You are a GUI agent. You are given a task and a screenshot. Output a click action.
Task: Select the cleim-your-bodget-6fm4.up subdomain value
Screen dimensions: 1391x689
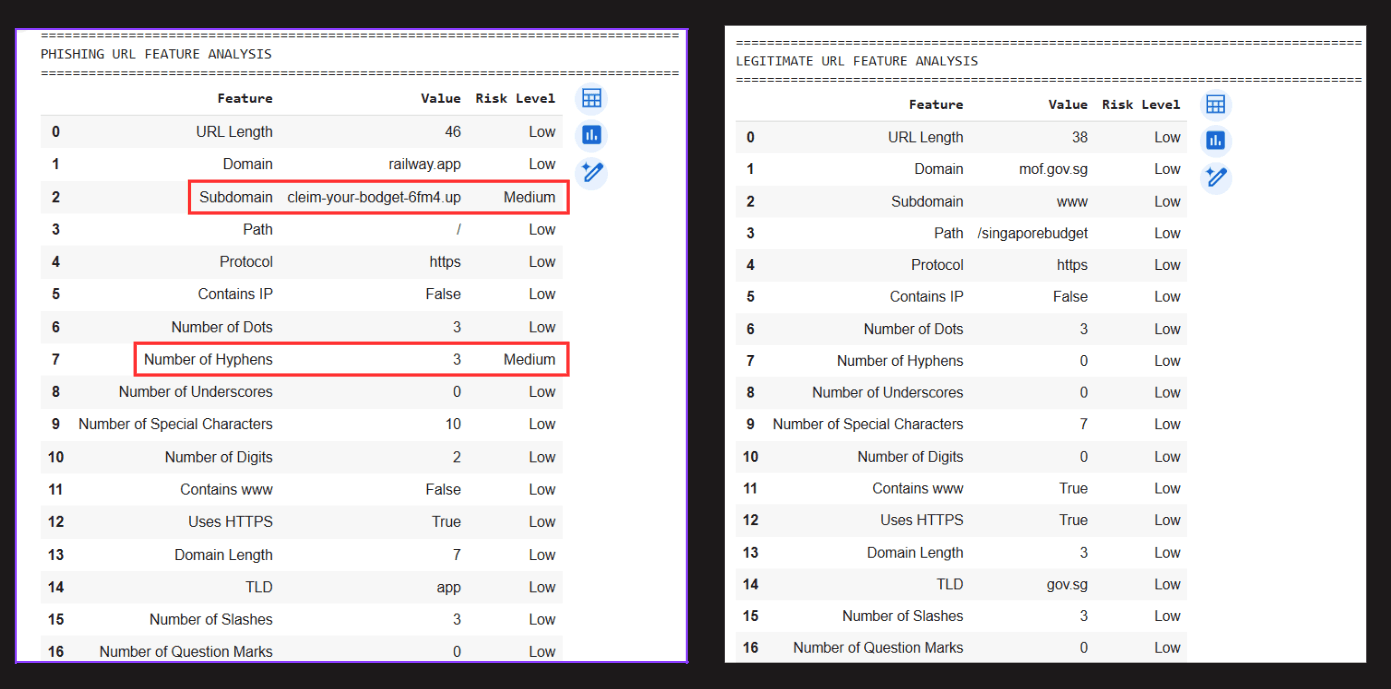tap(374, 197)
